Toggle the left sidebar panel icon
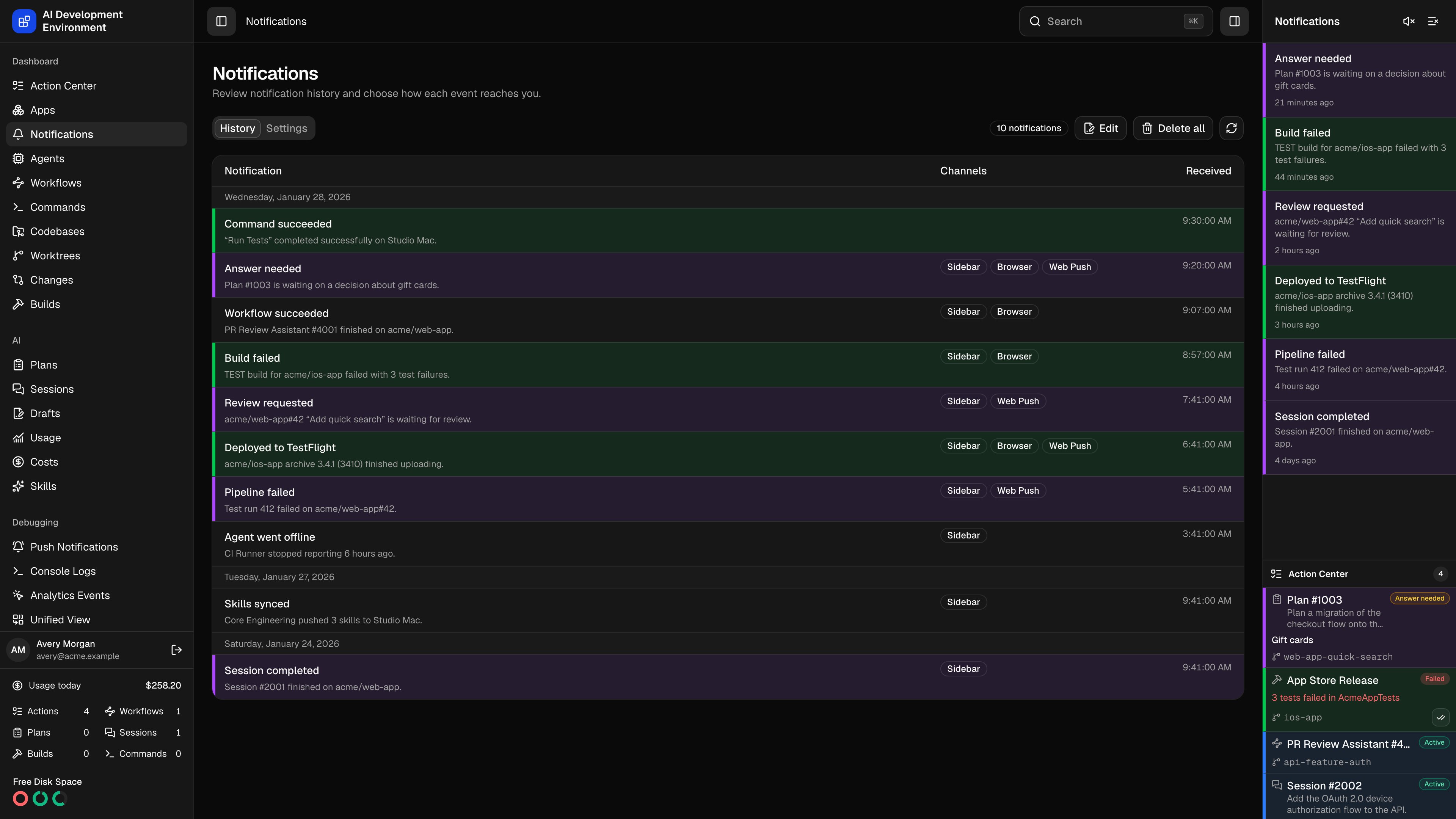Viewport: 1456px width, 819px height. (x=221, y=22)
